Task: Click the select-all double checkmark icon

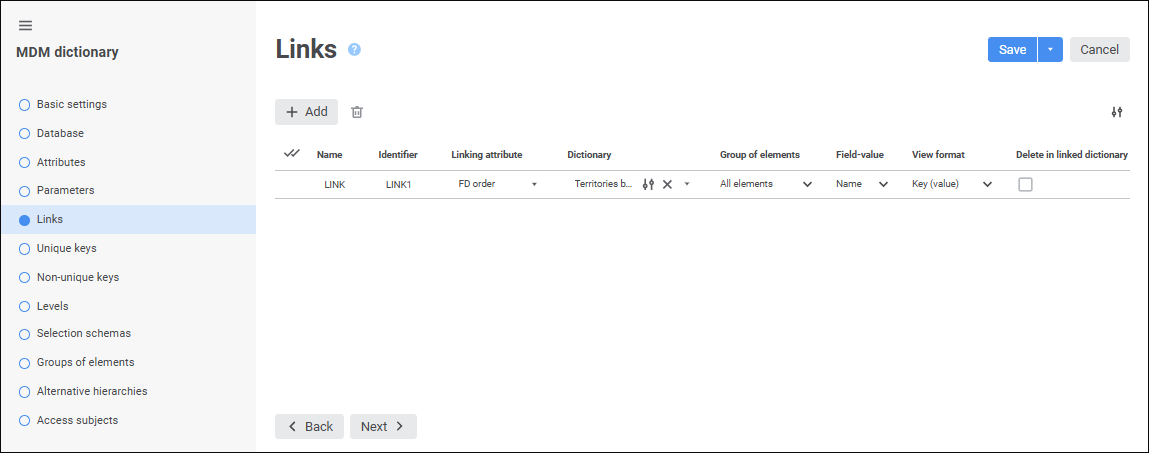Action: tap(292, 154)
